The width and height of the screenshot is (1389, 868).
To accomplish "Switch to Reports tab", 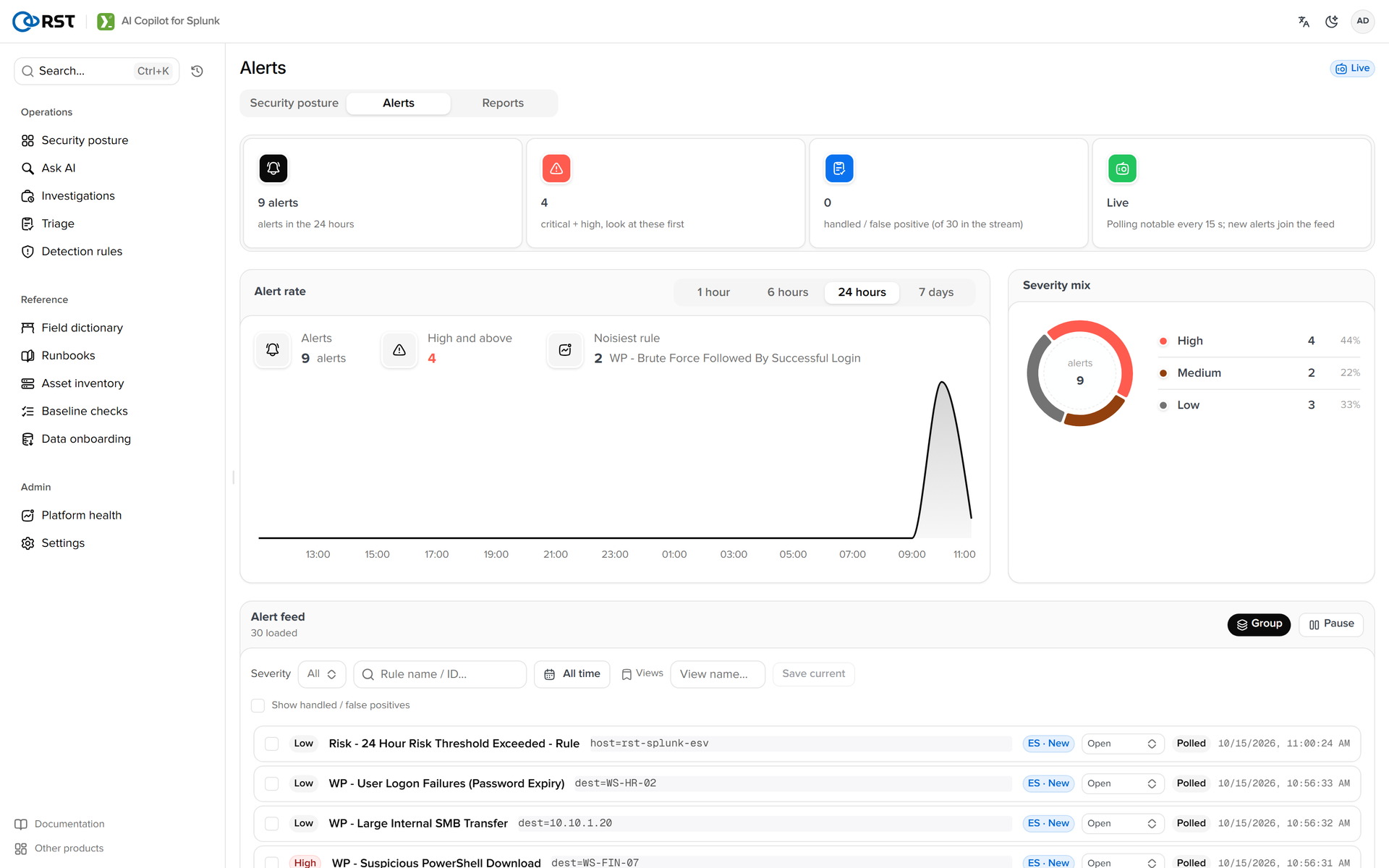I will (x=503, y=103).
